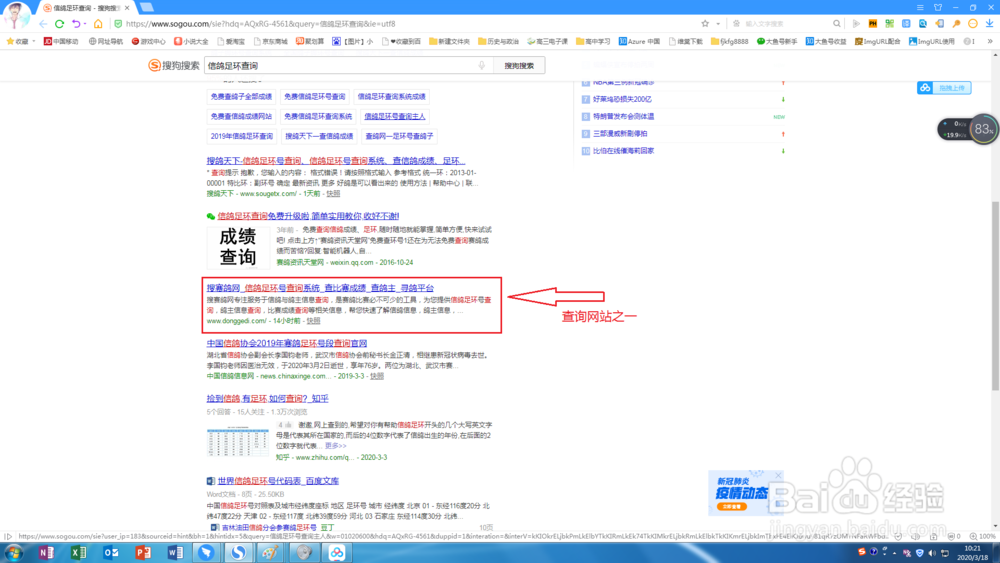Open hot search 三部漫威剧停拍
Viewport: 1000px width, 563px height.
pyautogui.click(x=620, y=134)
